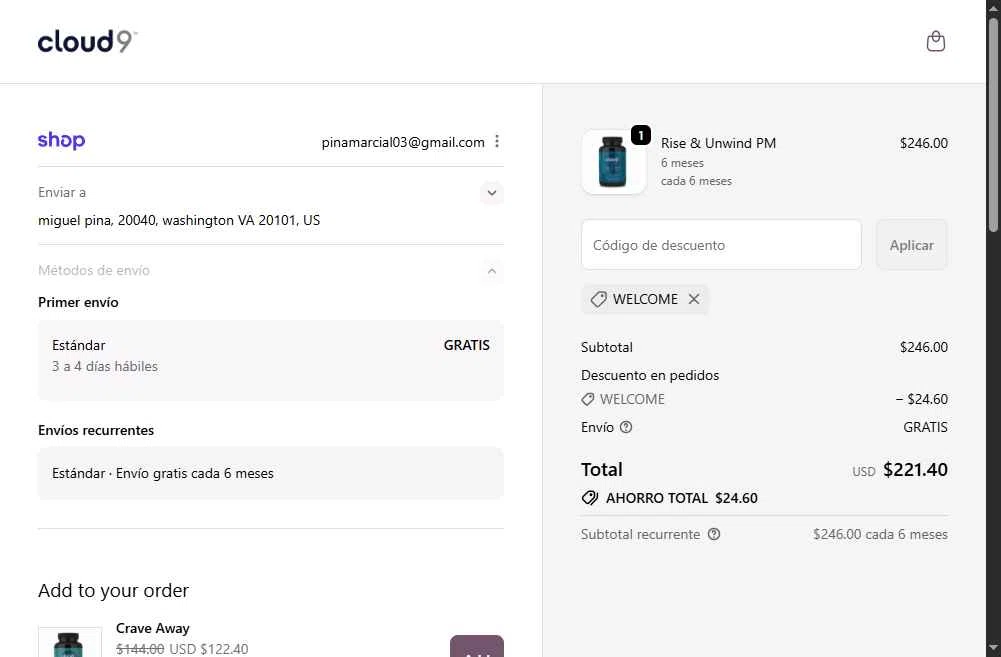Click the Add to your order heading
Image resolution: width=1001 pixels, height=657 pixels.
click(114, 591)
